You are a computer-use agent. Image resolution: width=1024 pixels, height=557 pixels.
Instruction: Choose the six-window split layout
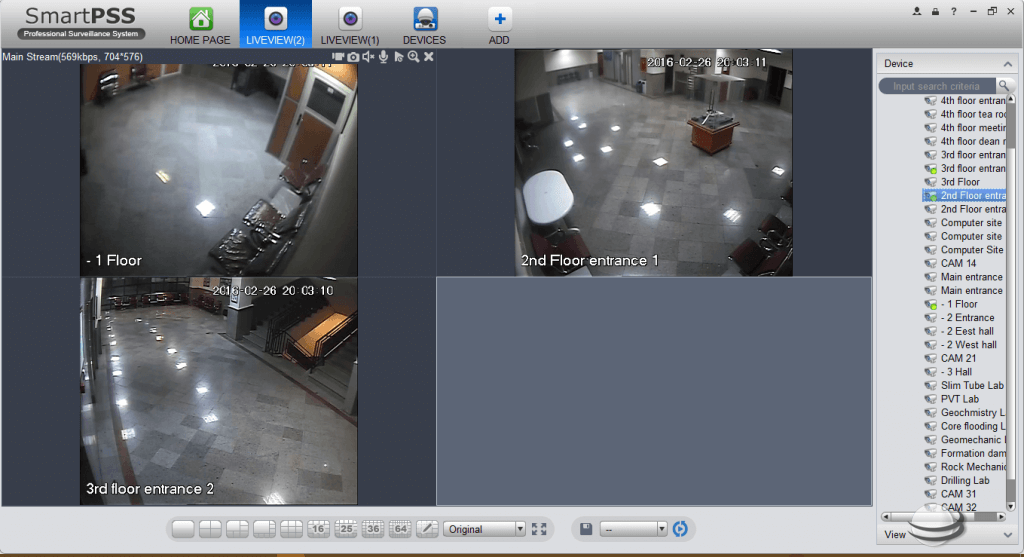pyautogui.click(x=237, y=529)
